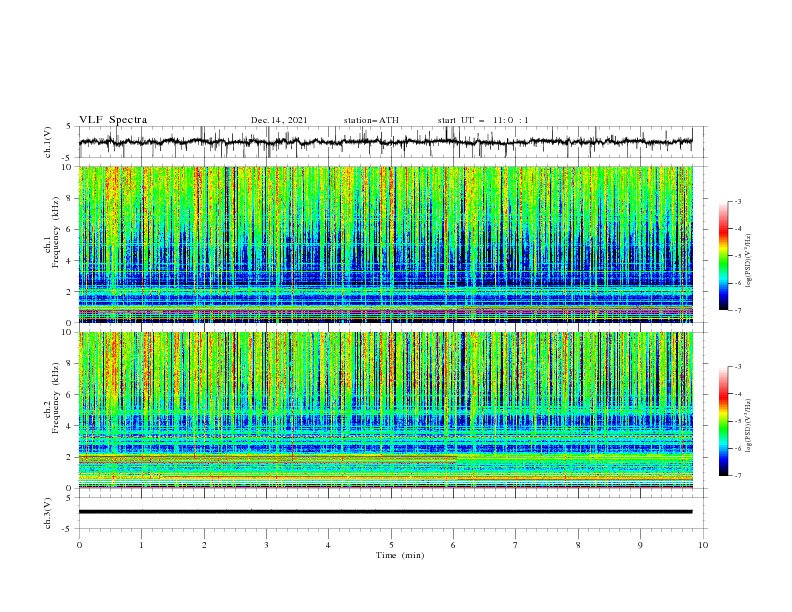This screenshot has height=612, width=792.
Task: Click inside the ch.2 spectrogram panel
Action: [x=385, y=410]
